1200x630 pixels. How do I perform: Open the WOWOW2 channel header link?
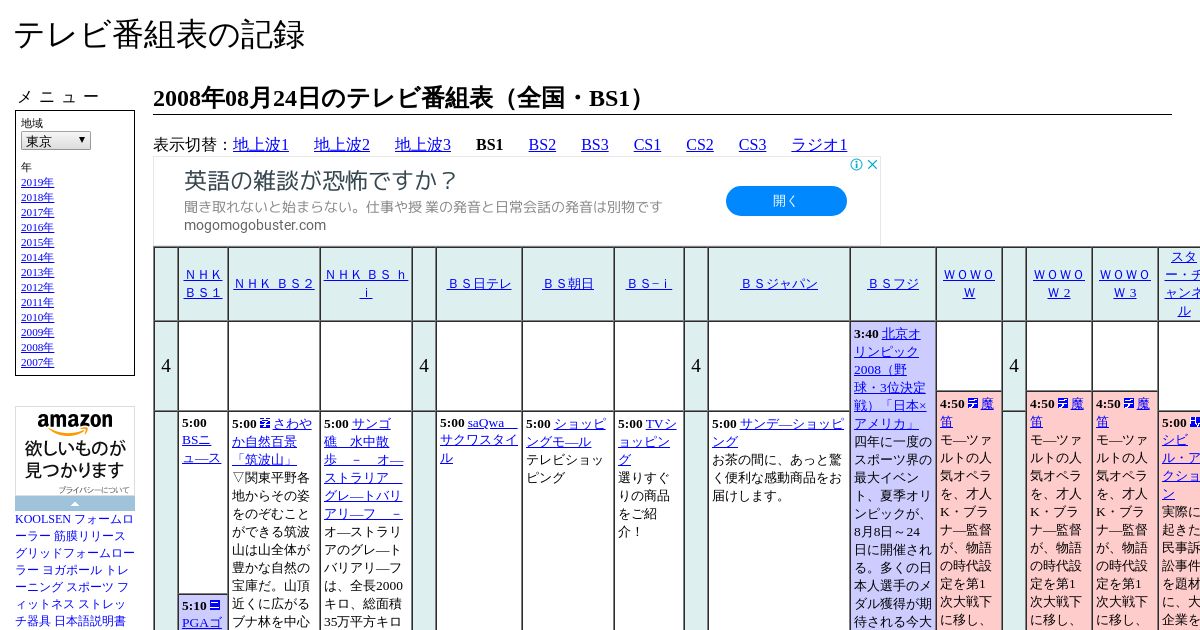pyautogui.click(x=1059, y=284)
